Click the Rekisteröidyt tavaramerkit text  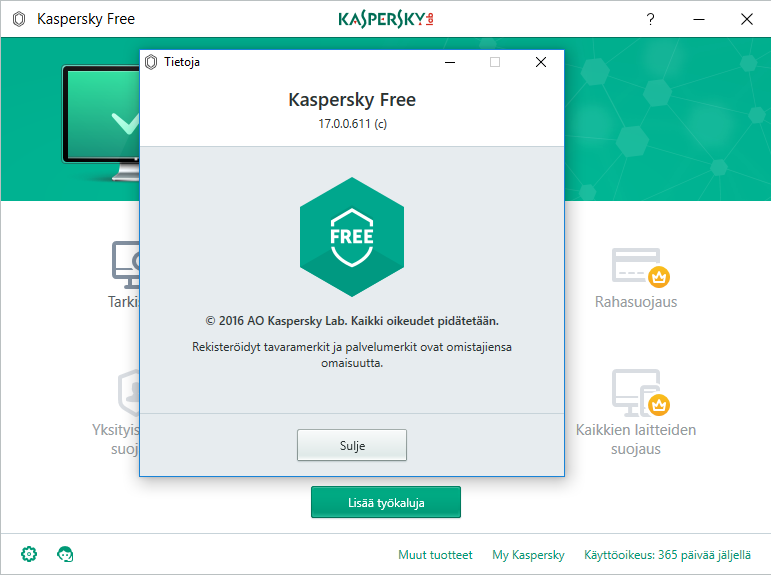352,355
